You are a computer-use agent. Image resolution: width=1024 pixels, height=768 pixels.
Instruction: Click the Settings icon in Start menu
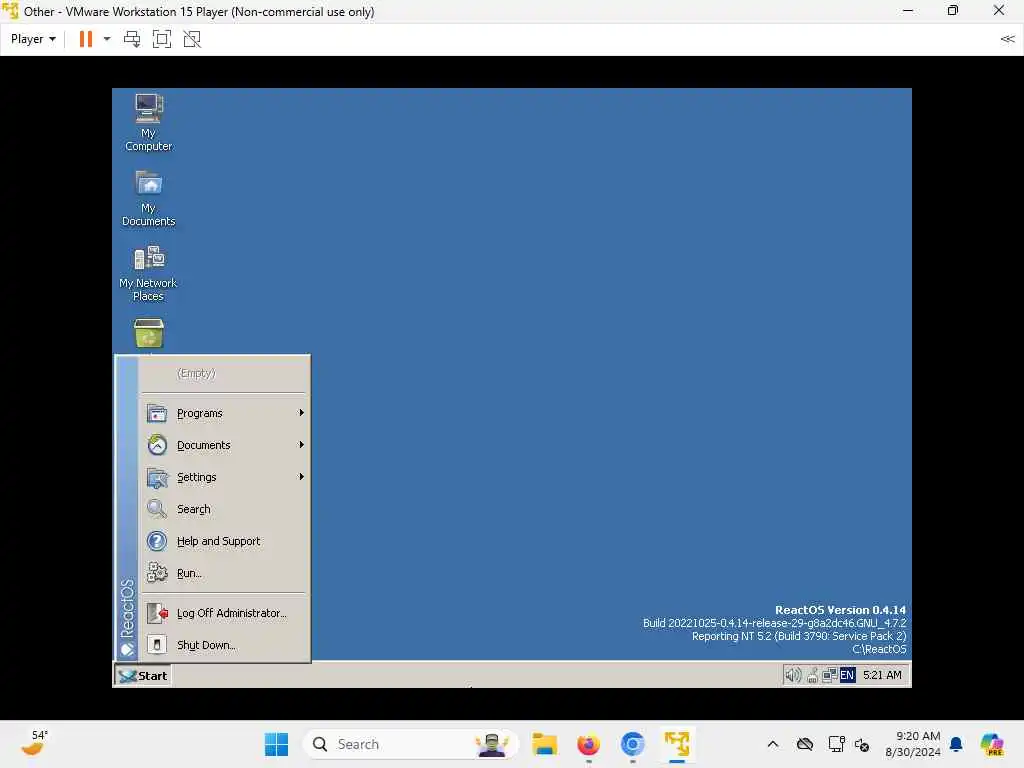click(157, 477)
